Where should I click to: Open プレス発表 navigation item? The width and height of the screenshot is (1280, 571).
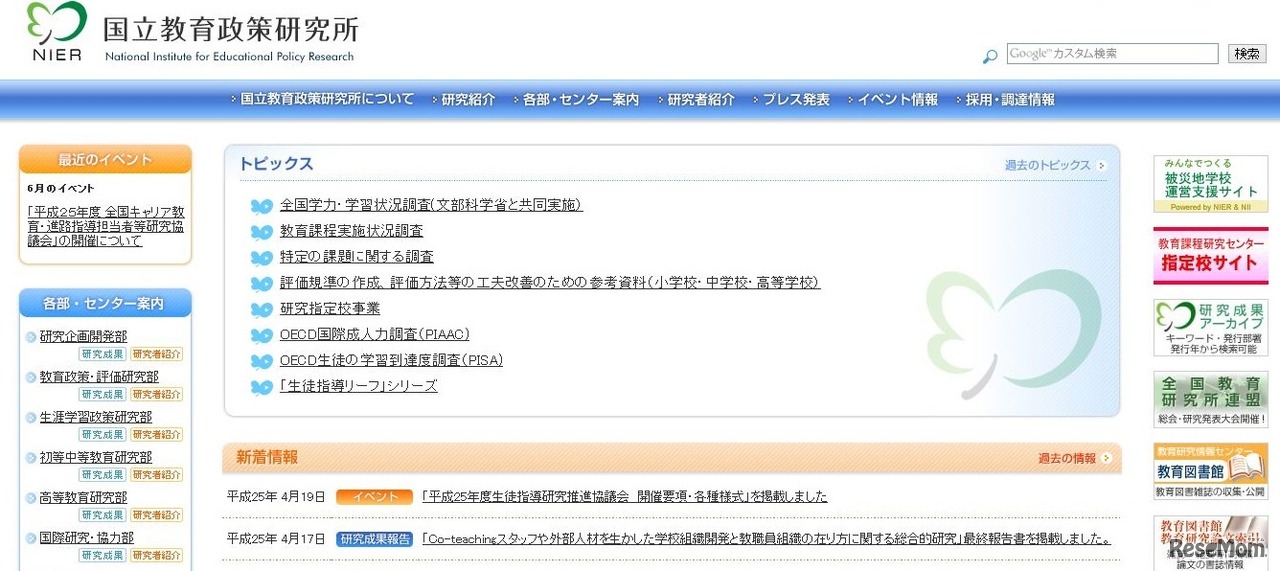796,100
